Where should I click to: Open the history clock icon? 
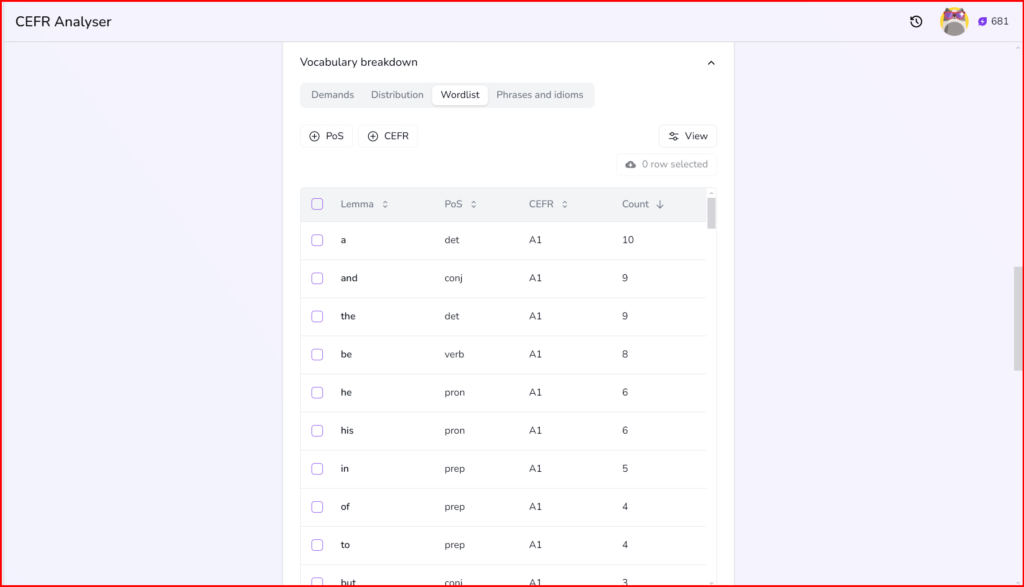coord(916,22)
